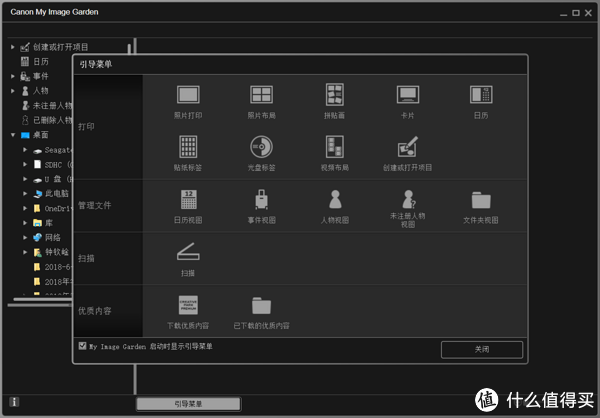The width and height of the screenshot is (600, 418).
Task: Select the 贴纸标签 sticker label icon
Action: [188, 147]
